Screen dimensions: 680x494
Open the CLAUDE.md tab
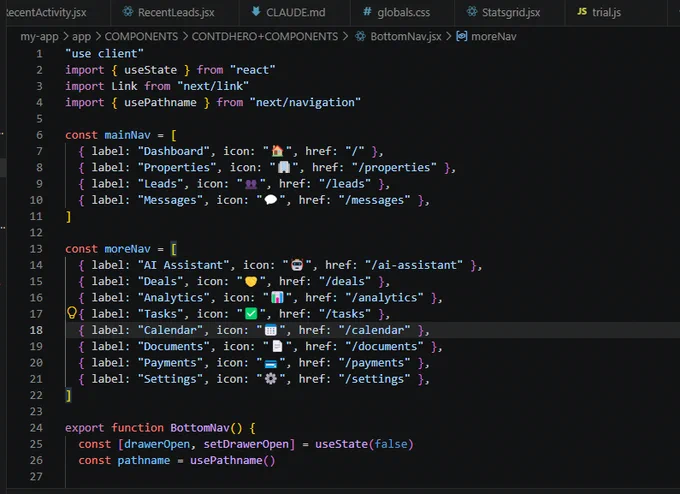(294, 12)
